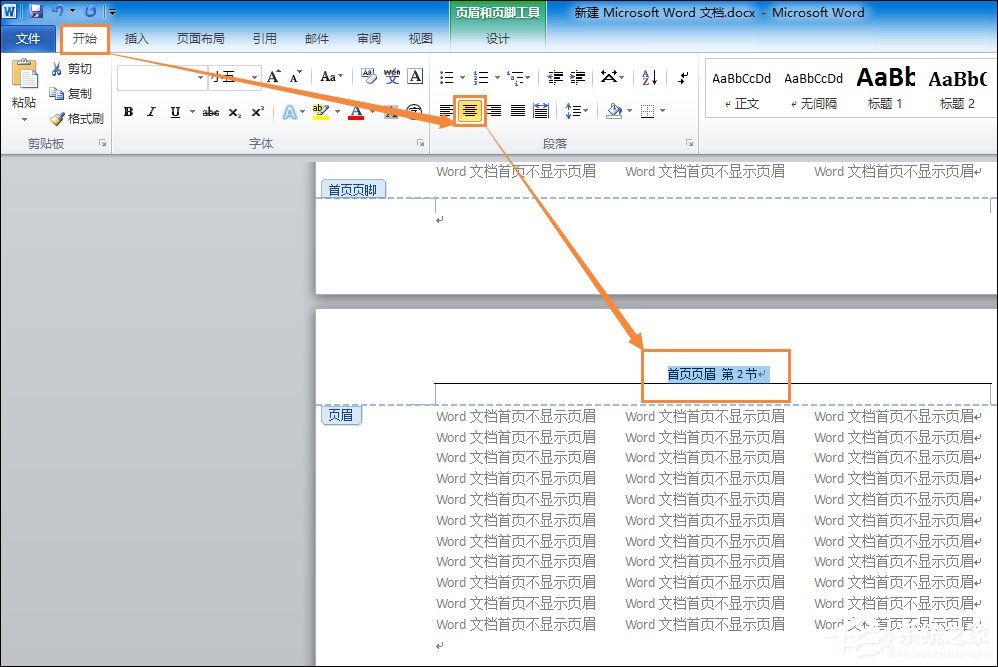Click the Save icon in quick access toolbar
998x667 pixels.
(36, 12)
